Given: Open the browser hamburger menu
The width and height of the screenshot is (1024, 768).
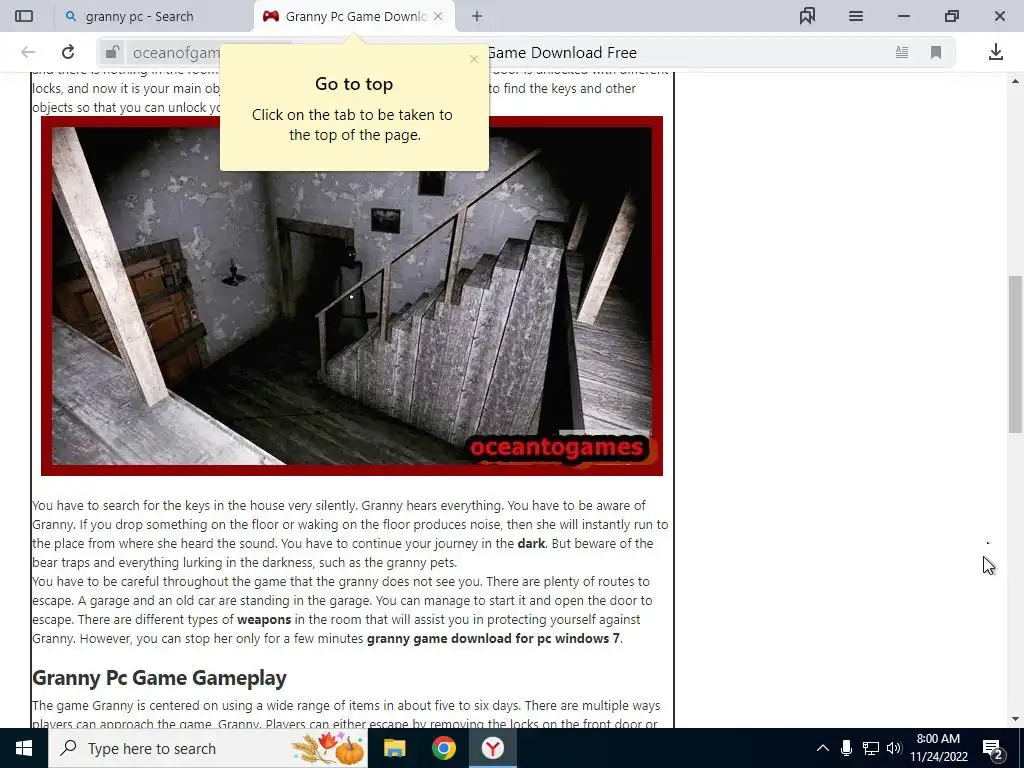Looking at the screenshot, I should pos(856,16).
